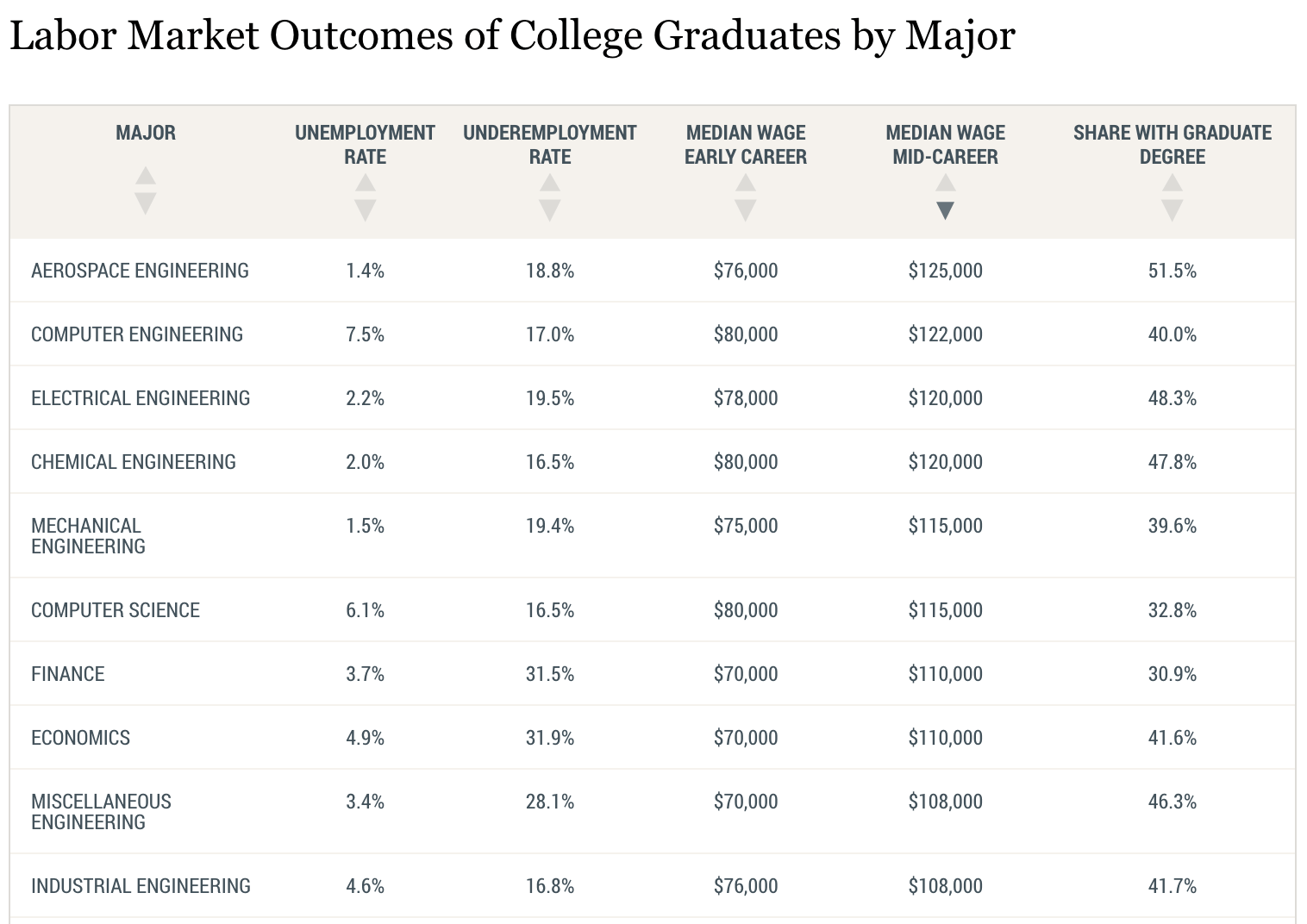The image size is (1307, 924).
Task: Click Industrial Engineering row label
Action: (141, 886)
